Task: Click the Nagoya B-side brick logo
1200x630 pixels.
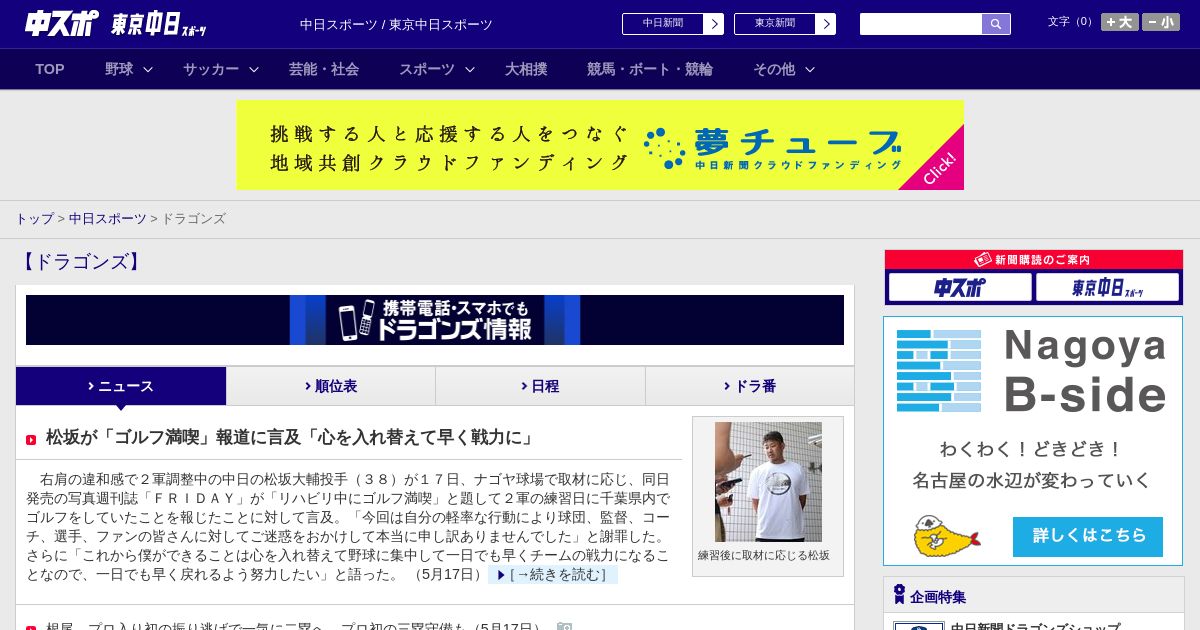Action: [x=939, y=370]
